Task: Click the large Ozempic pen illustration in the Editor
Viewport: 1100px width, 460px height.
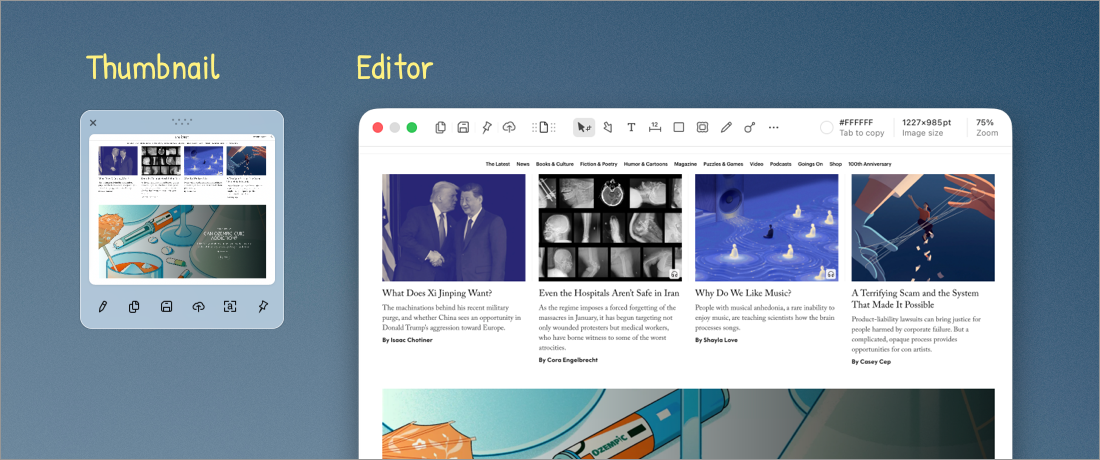Action: pos(688,424)
